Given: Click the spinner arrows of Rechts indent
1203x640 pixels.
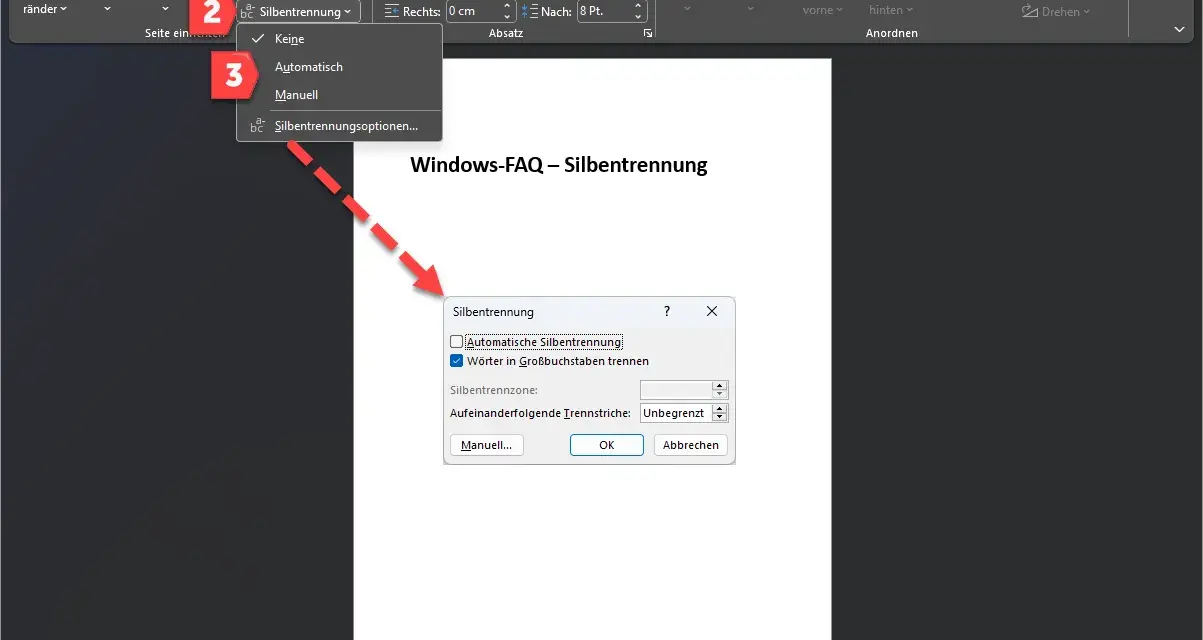Looking at the screenshot, I should pyautogui.click(x=508, y=12).
